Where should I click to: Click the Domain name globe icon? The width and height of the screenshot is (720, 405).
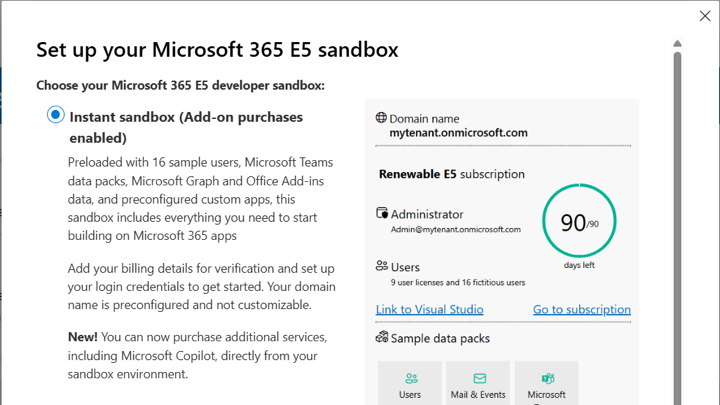point(381,118)
